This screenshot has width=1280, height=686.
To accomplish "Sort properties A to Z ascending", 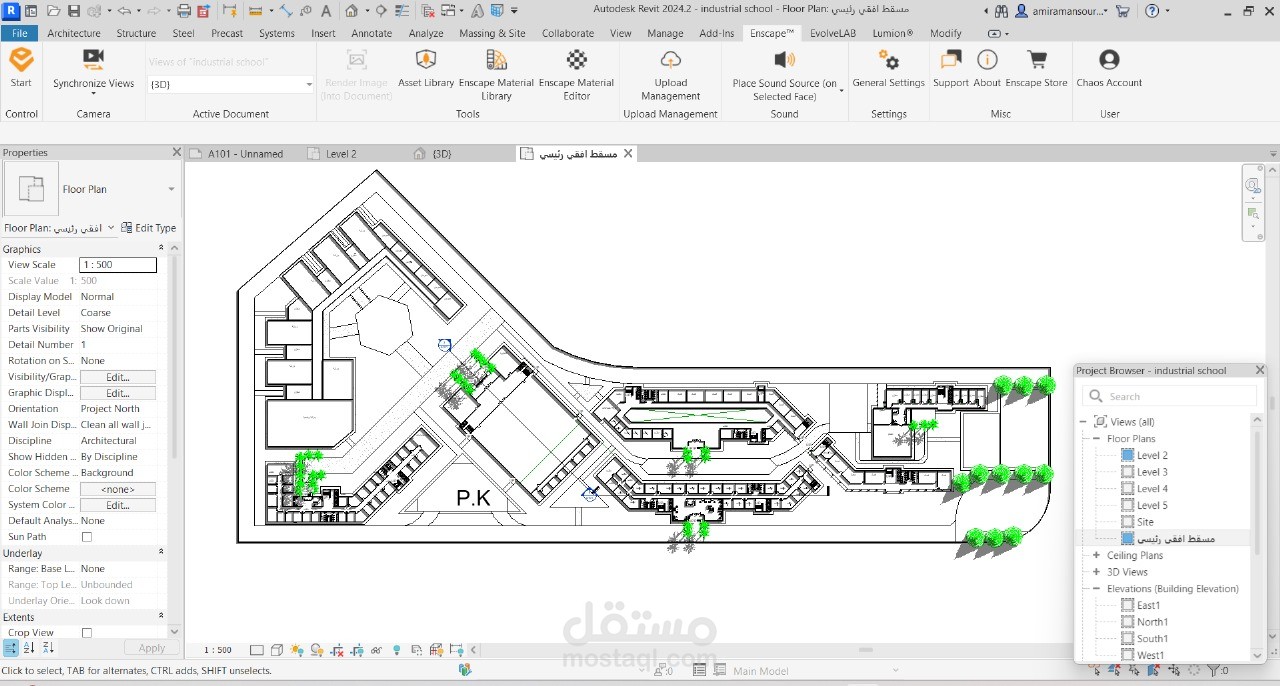I will pos(29,648).
